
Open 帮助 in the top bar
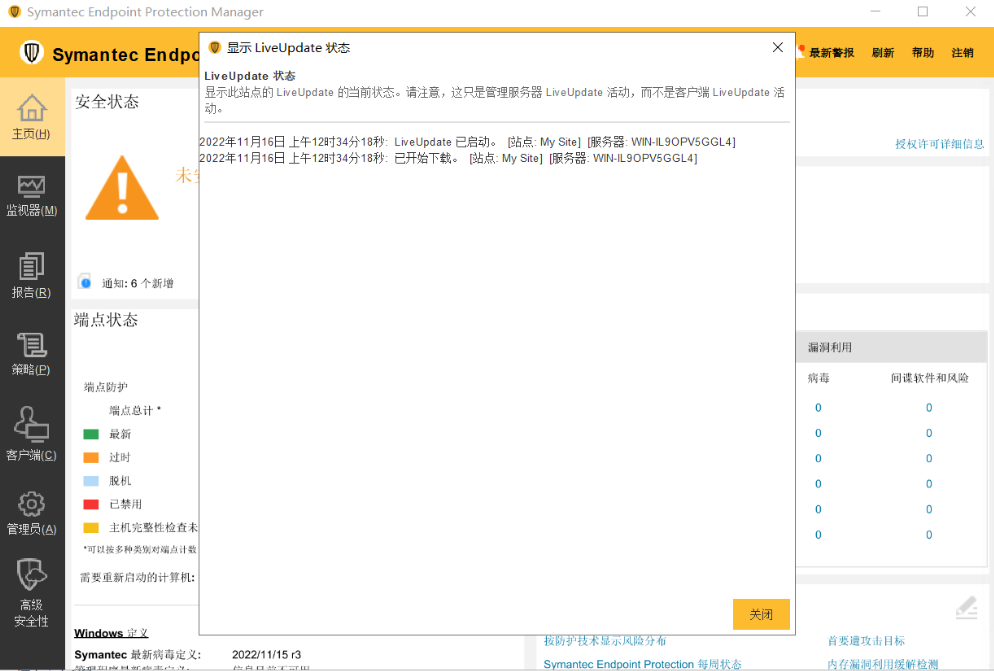pos(922,53)
